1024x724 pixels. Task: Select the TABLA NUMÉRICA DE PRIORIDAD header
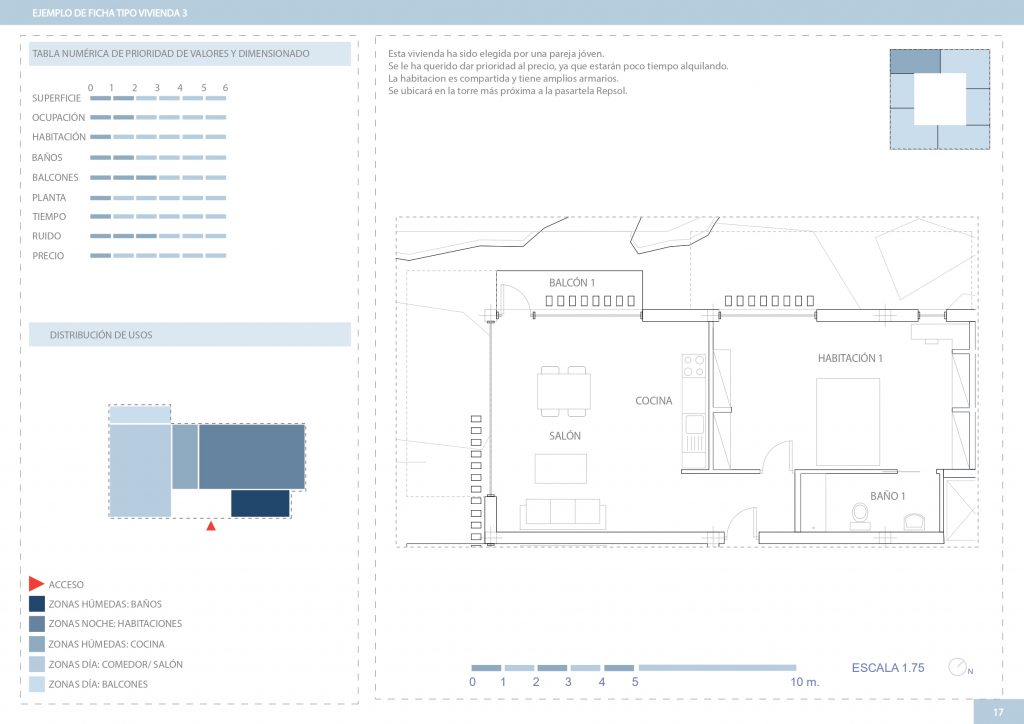pos(190,54)
